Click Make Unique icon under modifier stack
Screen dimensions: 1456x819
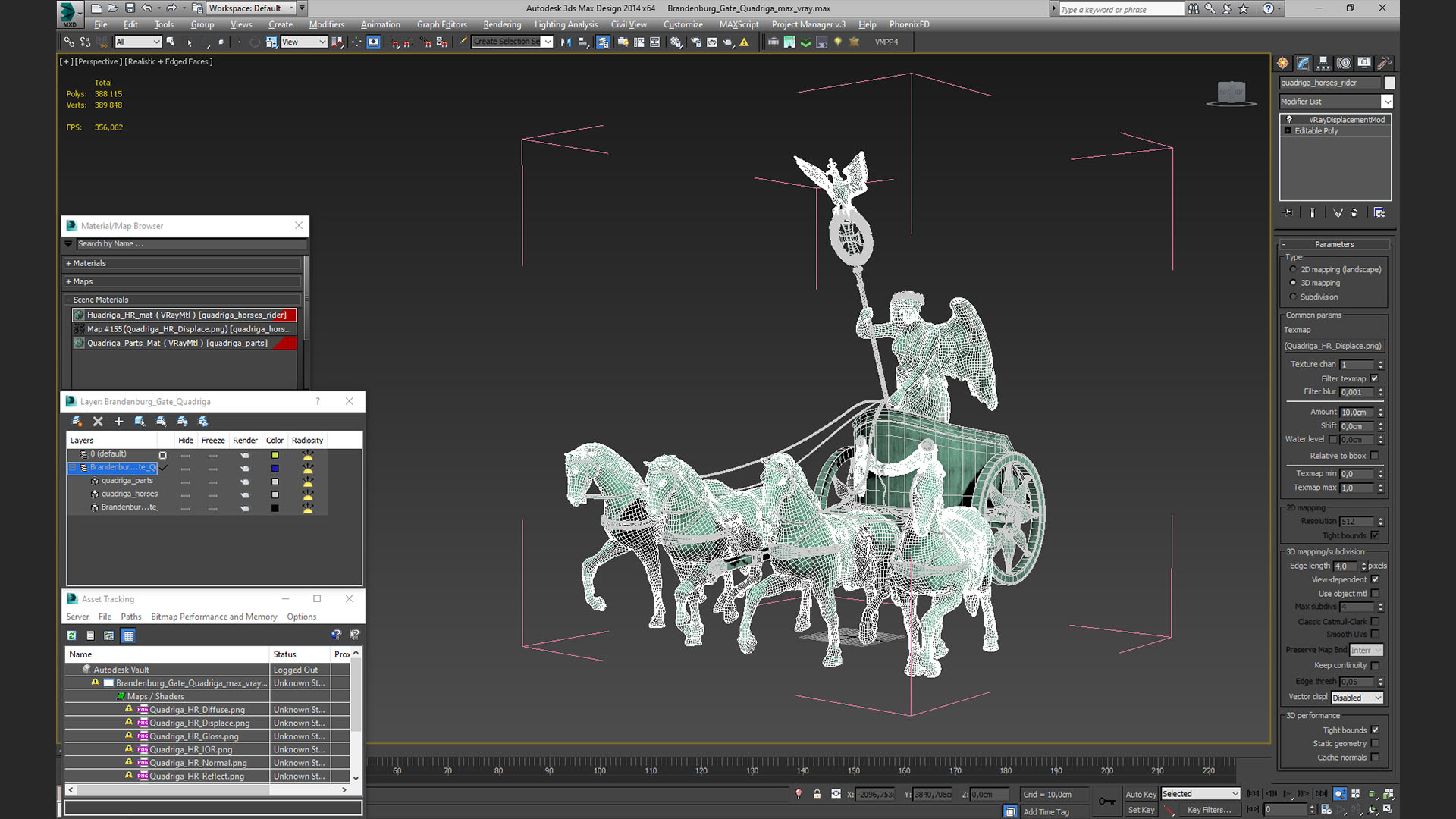1338,212
